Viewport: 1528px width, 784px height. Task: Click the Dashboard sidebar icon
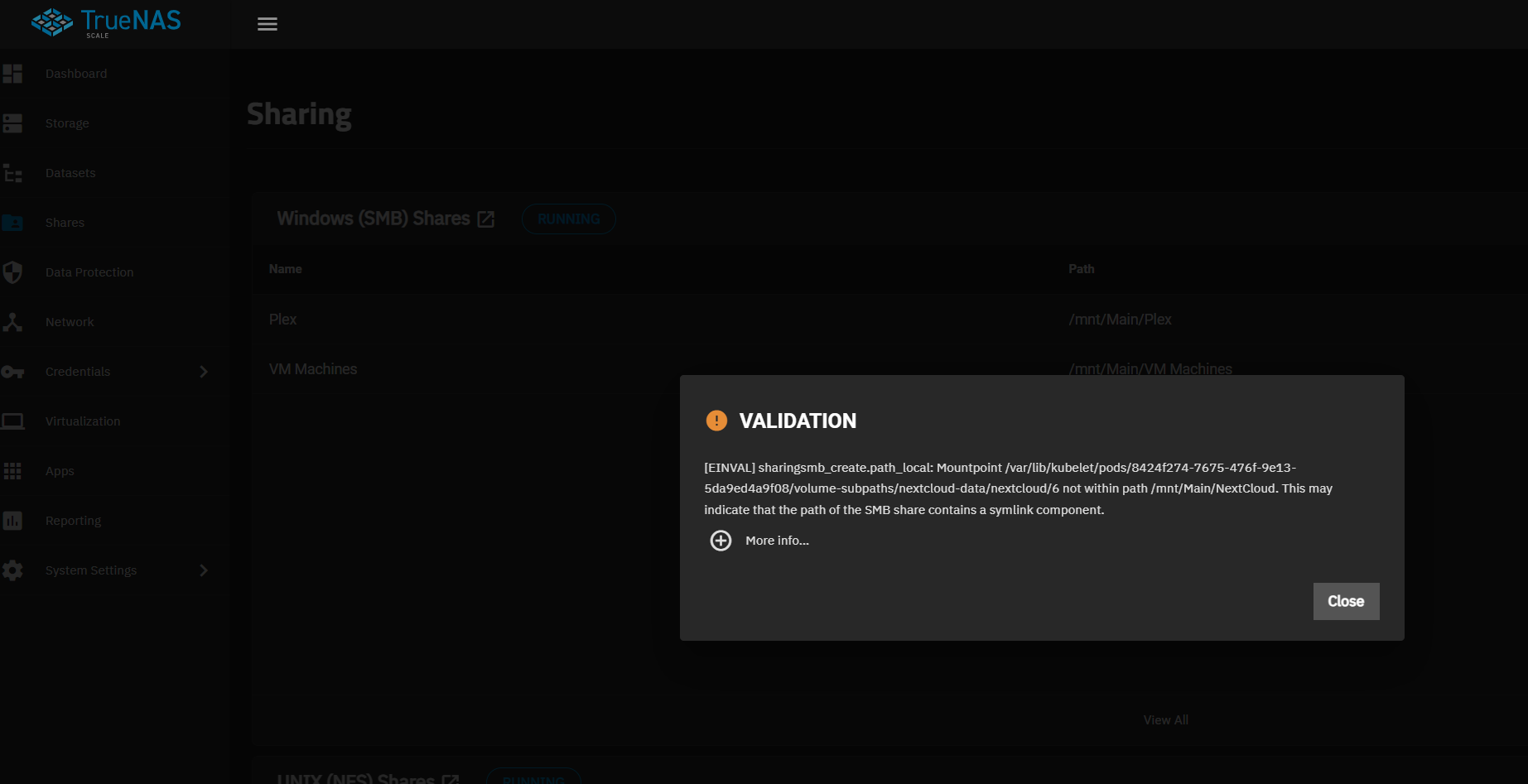coord(12,74)
